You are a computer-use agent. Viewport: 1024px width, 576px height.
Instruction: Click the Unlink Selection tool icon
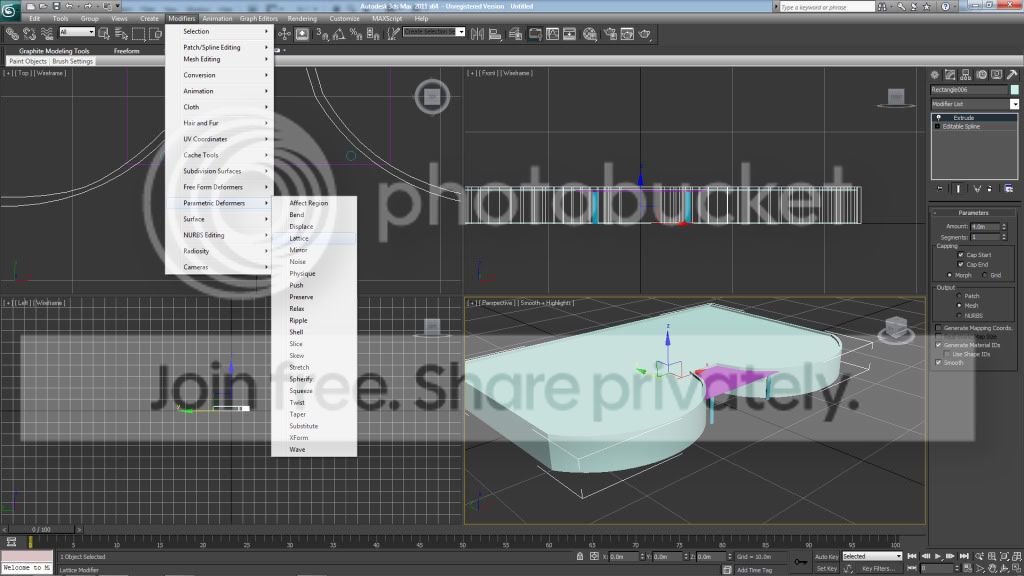tap(29, 34)
